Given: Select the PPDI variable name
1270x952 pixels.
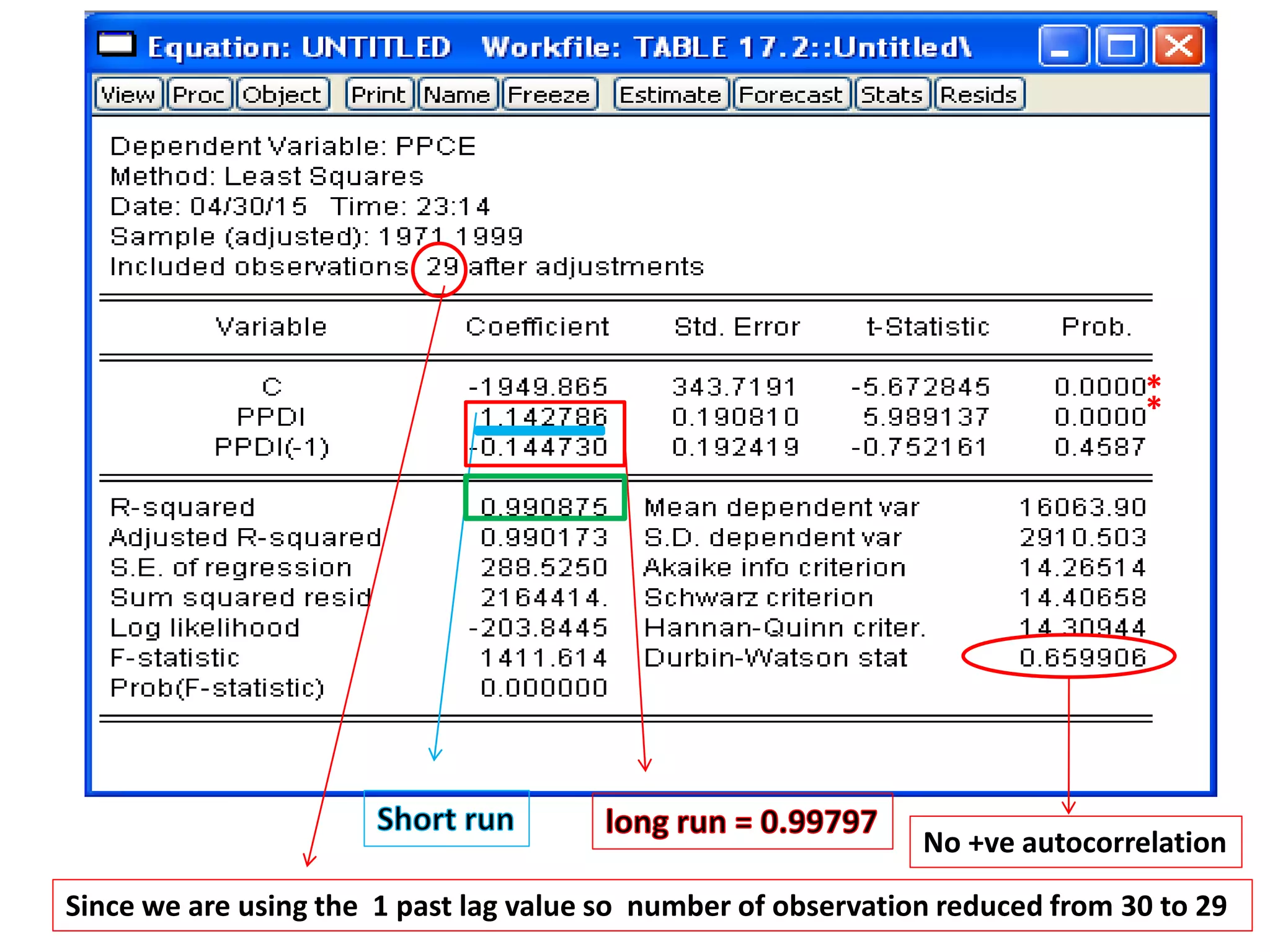Looking at the screenshot, I should click(x=271, y=417).
